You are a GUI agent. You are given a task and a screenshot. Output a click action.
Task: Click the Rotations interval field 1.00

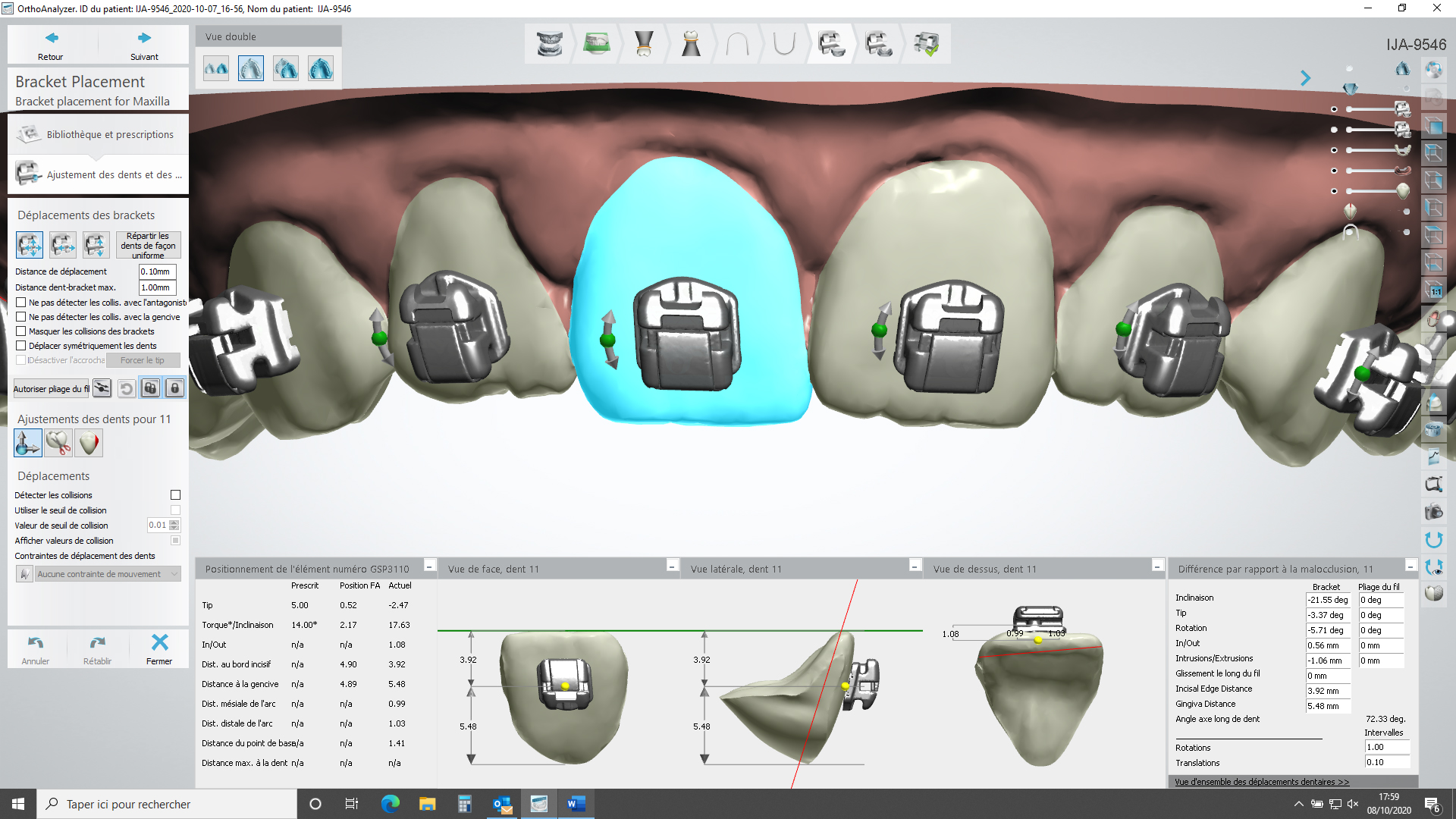[1387, 747]
